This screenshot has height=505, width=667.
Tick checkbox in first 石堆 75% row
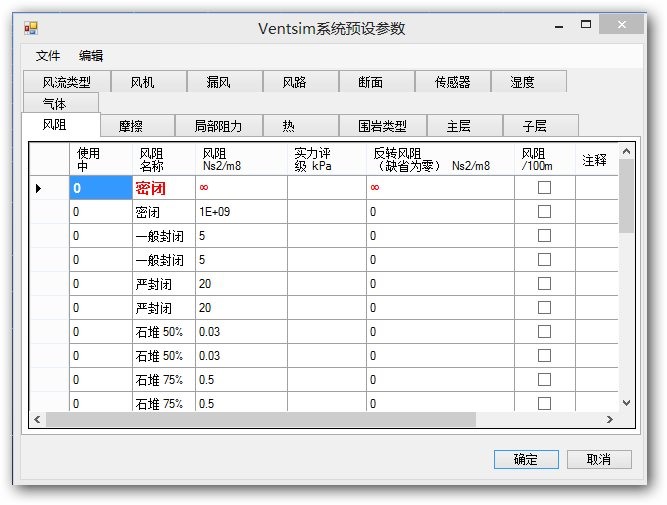[544, 379]
